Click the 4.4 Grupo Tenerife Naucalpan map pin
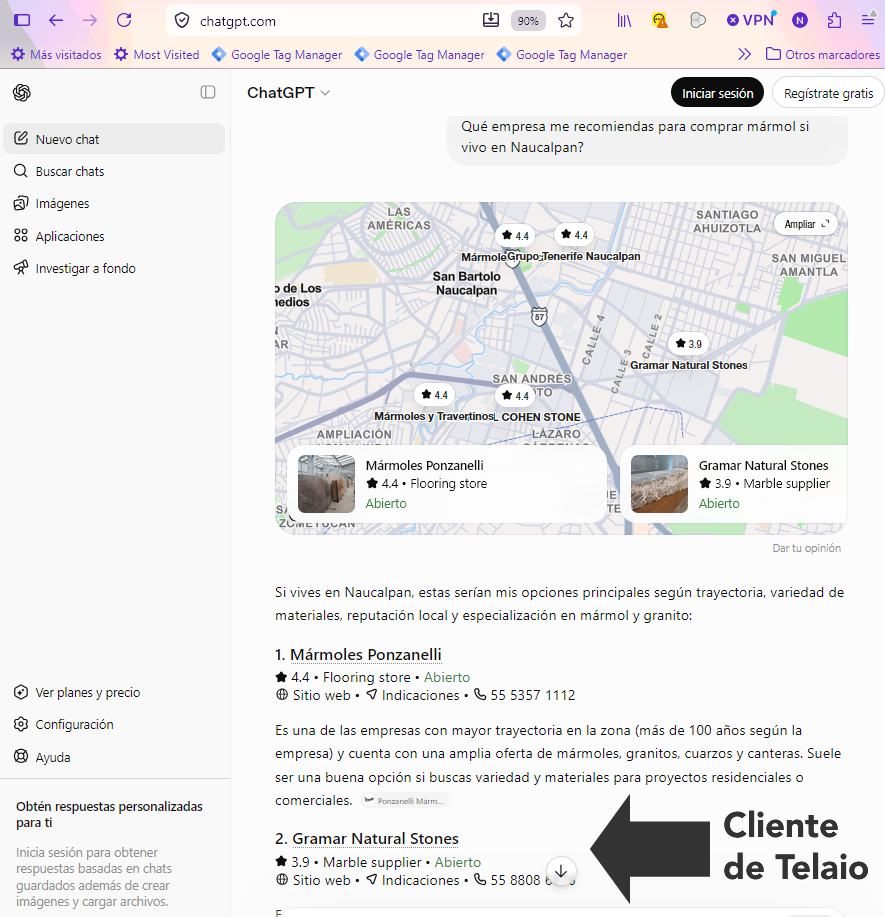Viewport: 885px width, 917px height. click(x=574, y=235)
